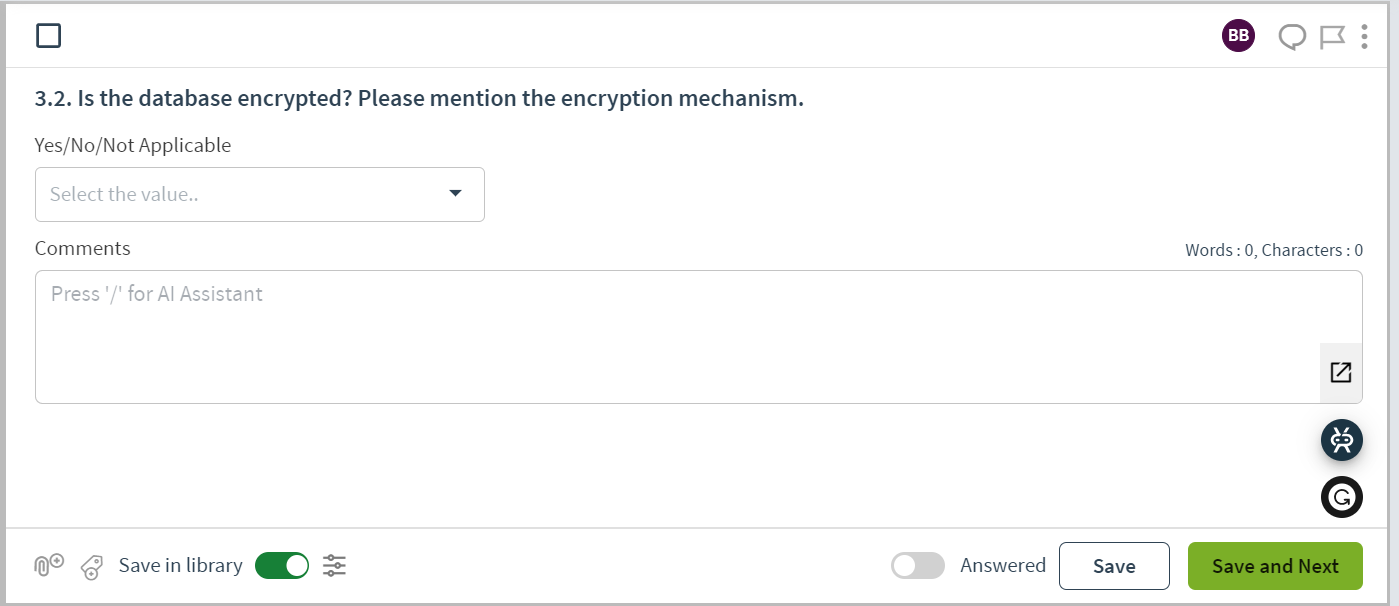Expand the comments box with the pop-out icon
1399x606 pixels.
point(1341,373)
